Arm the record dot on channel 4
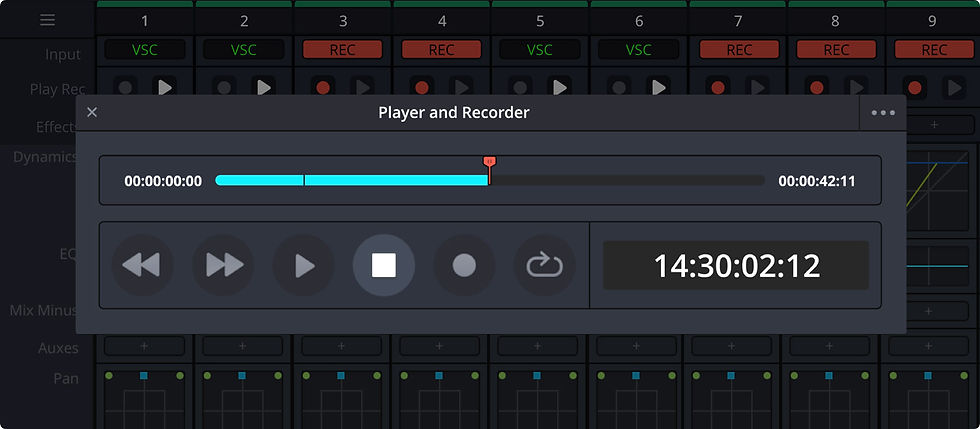This screenshot has height=429, width=980. (422, 88)
